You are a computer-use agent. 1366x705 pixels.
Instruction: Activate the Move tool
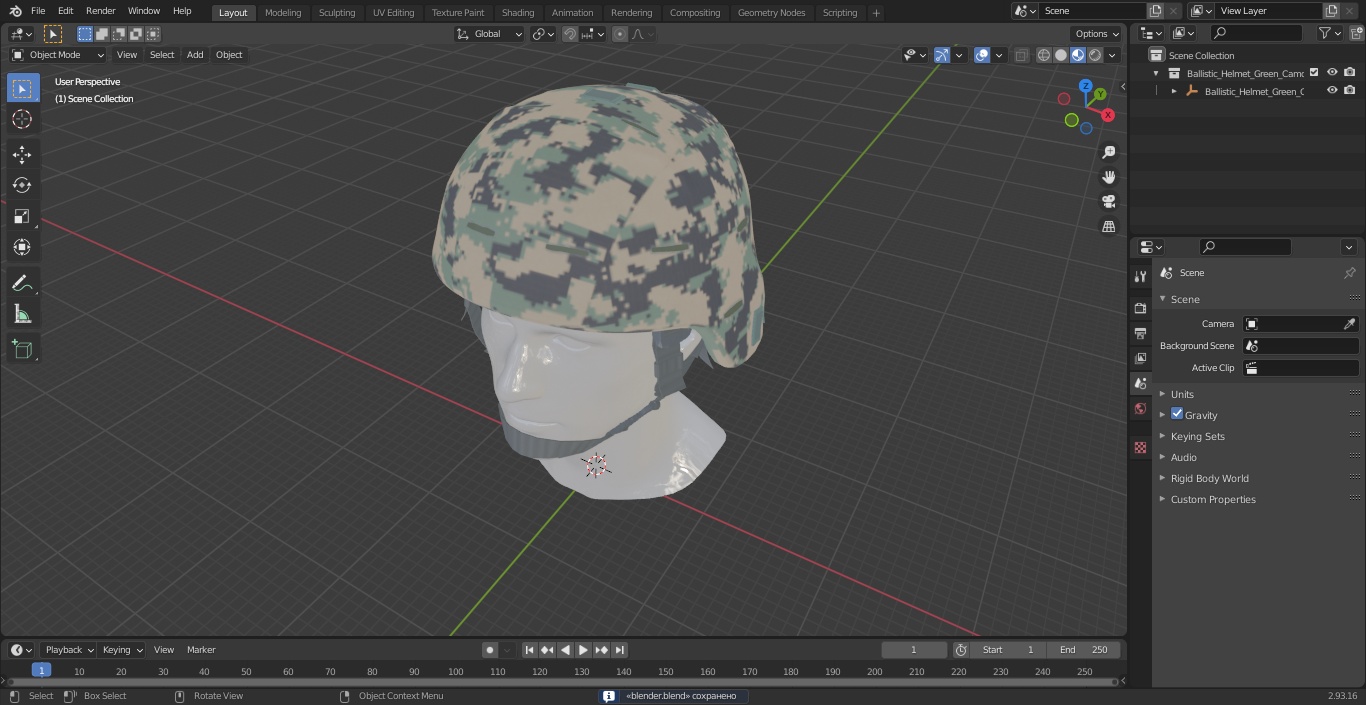coord(22,154)
